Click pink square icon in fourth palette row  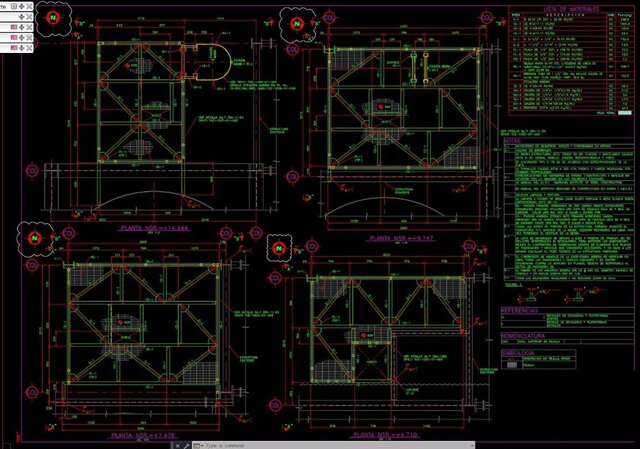coord(13,38)
